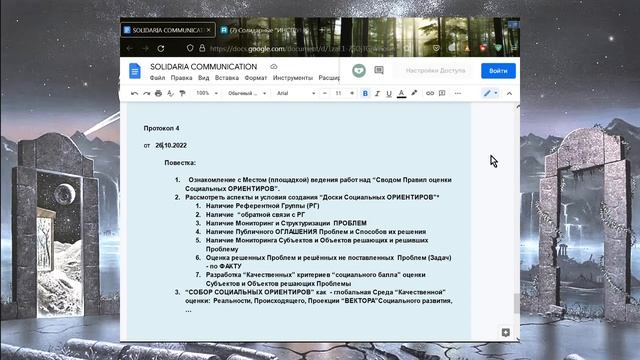The image size is (640, 360).
Task: Click the font size field 11
Action: point(338,93)
